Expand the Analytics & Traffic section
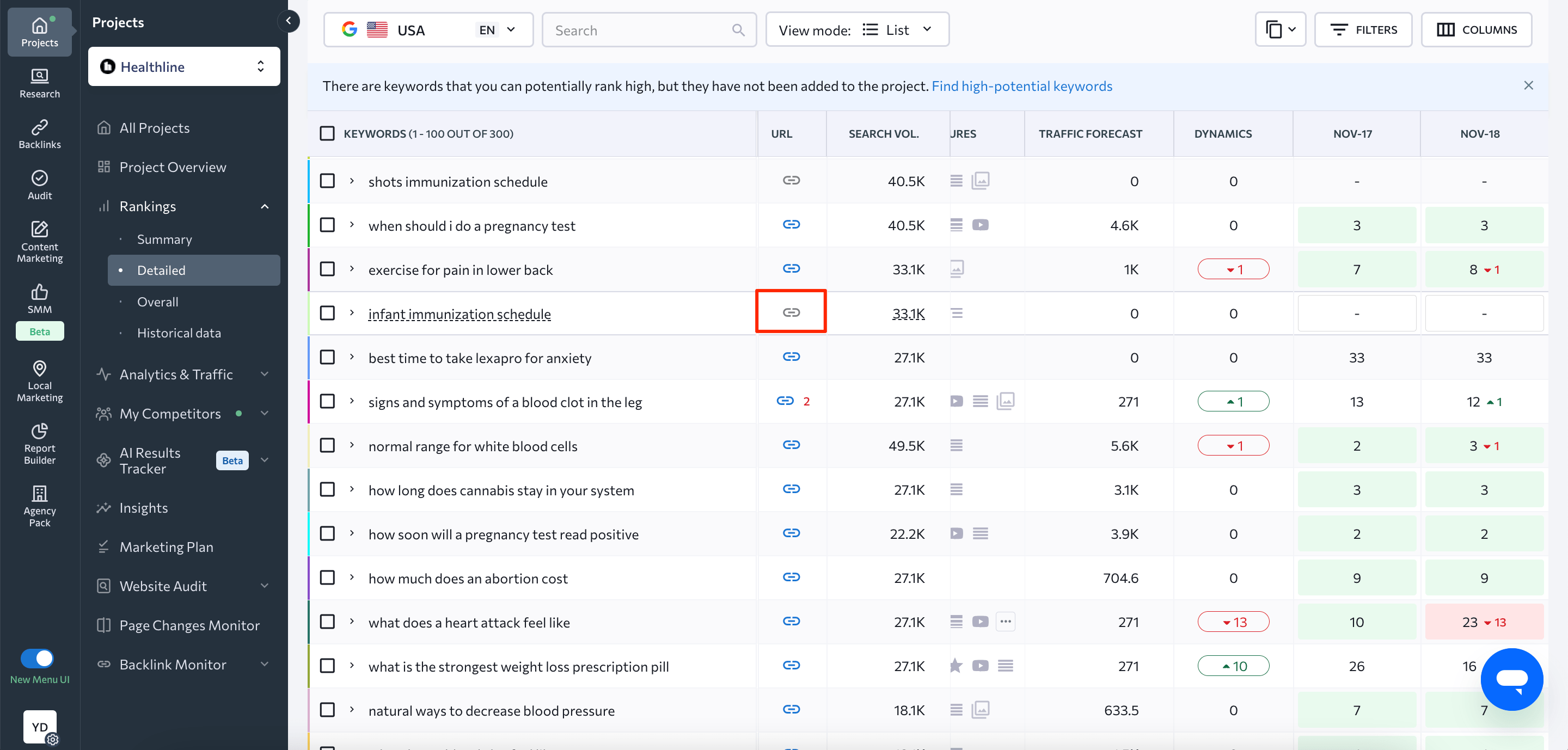The width and height of the screenshot is (1568, 750). click(176, 374)
